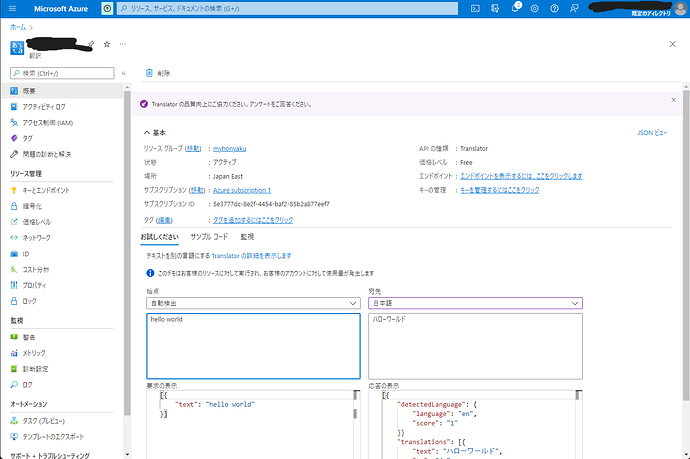Open the 始点 source language dropdown
The image size is (690, 459).
[x=253, y=303]
